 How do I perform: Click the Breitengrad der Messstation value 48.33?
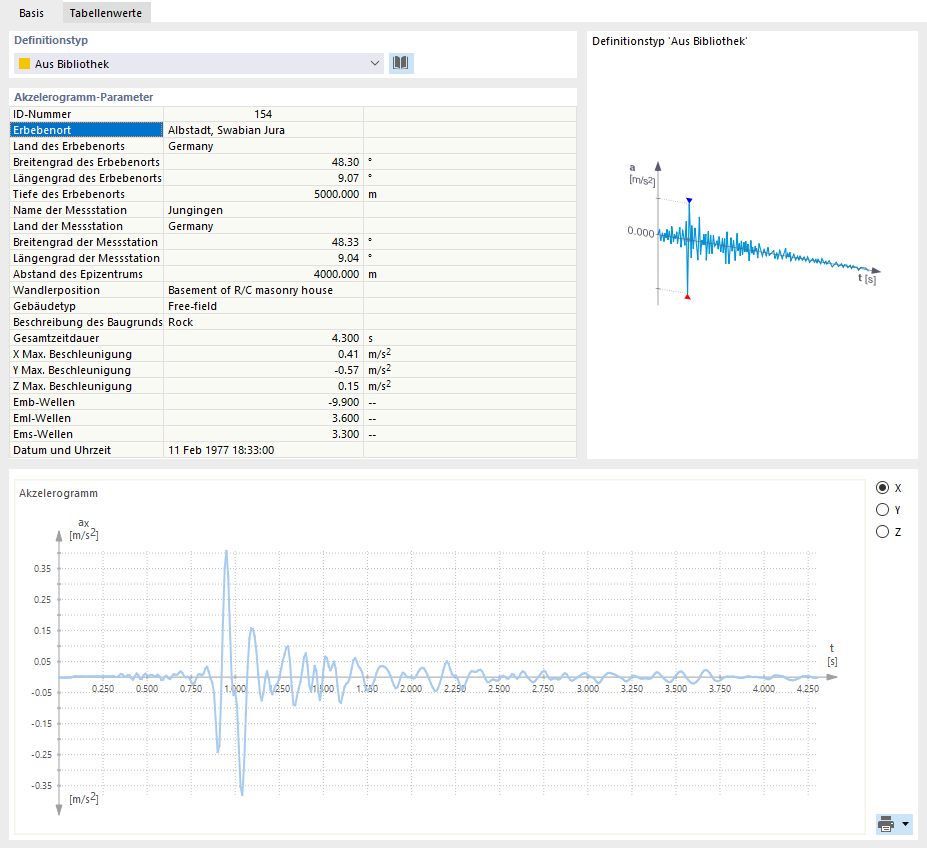pyautogui.click(x=345, y=242)
